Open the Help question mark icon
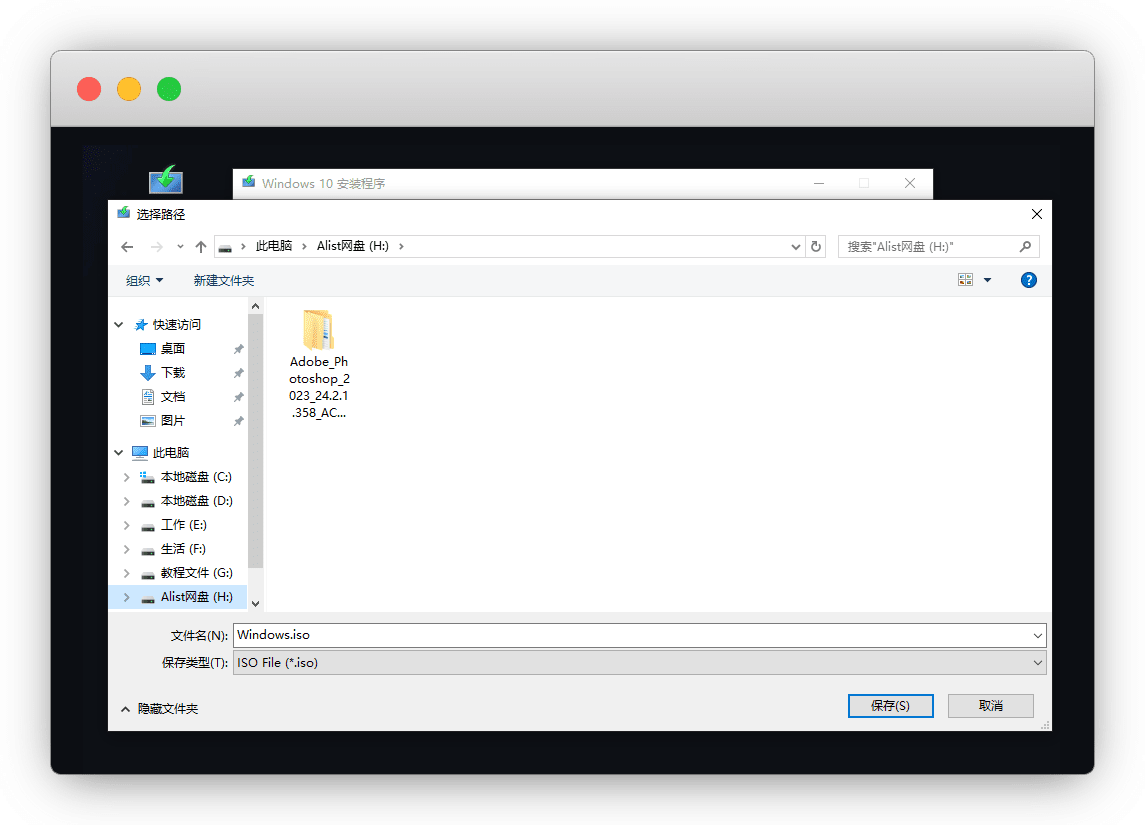Screen dimensions: 1145x825 [x=1028, y=281]
